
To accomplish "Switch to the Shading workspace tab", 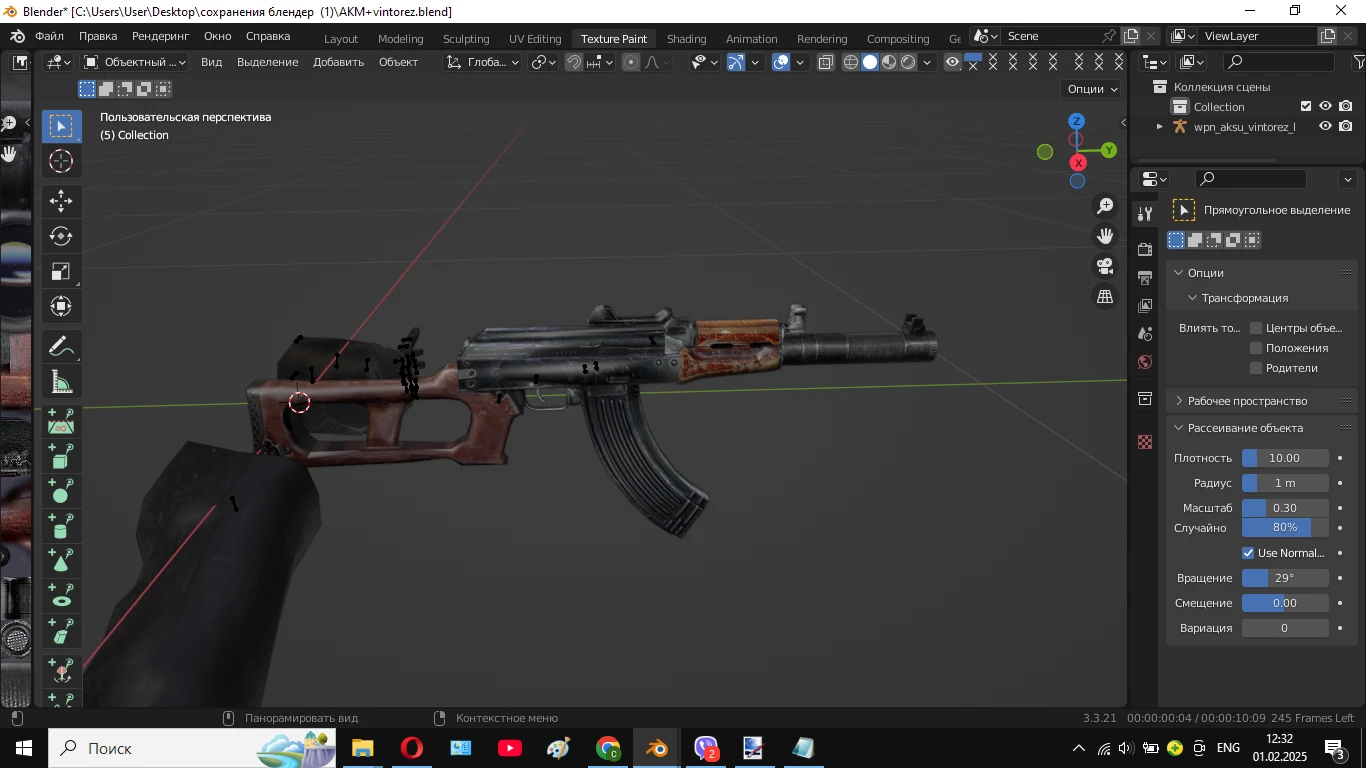I will click(x=686, y=39).
